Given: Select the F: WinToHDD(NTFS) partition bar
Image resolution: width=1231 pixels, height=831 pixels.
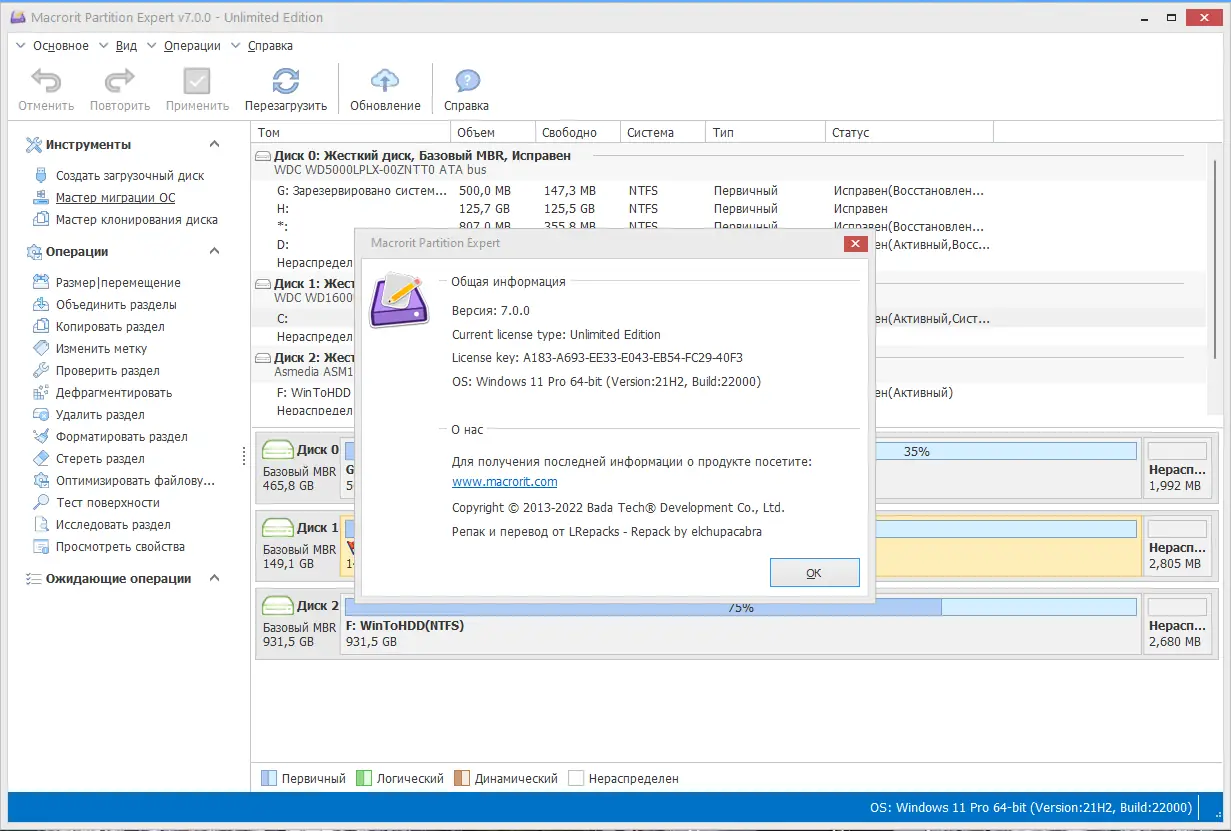Looking at the screenshot, I should [740, 625].
